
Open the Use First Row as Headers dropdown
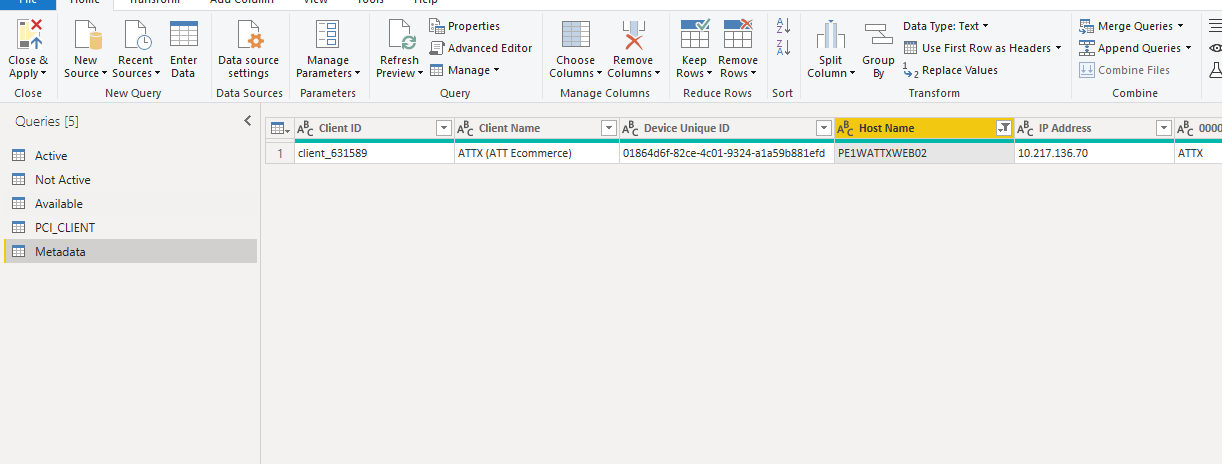coord(982,48)
